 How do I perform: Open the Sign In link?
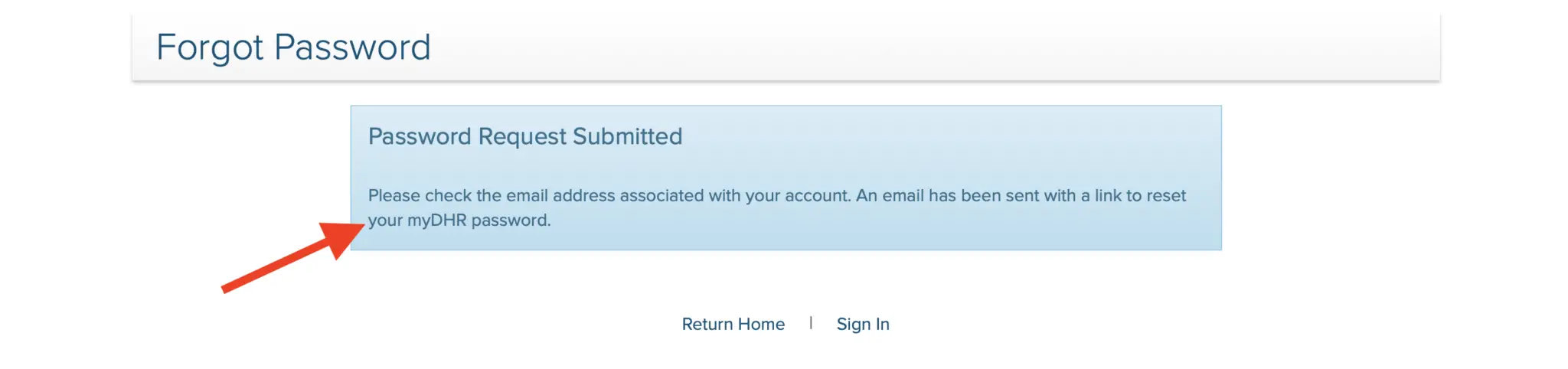[x=863, y=324]
